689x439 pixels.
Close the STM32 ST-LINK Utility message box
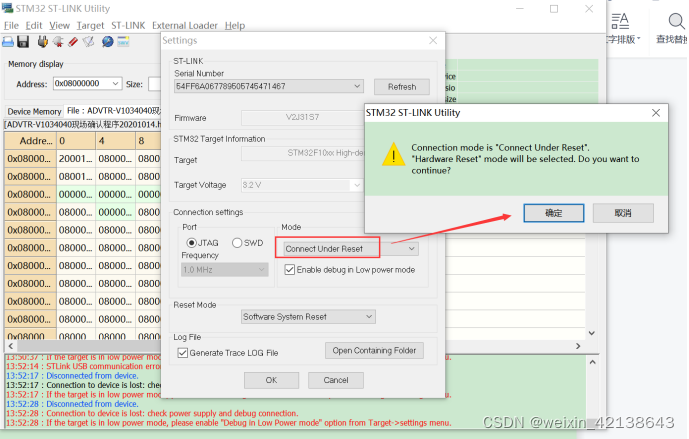pos(656,113)
